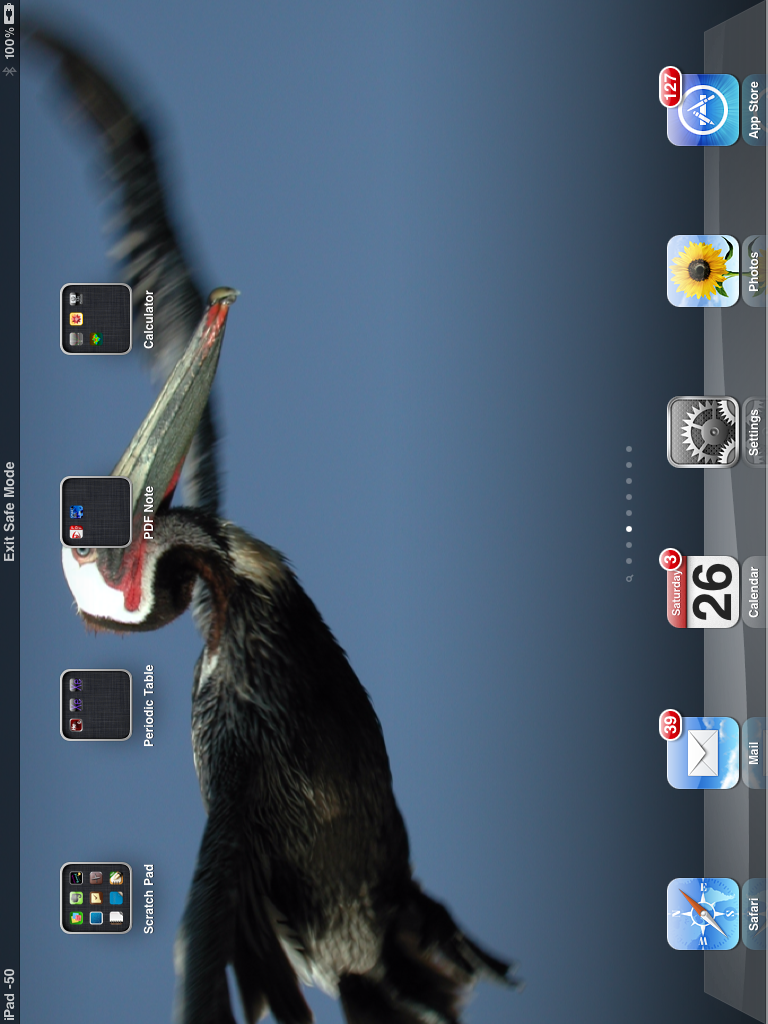Open the Mail envelope app
This screenshot has height=1024, width=768.
point(703,753)
